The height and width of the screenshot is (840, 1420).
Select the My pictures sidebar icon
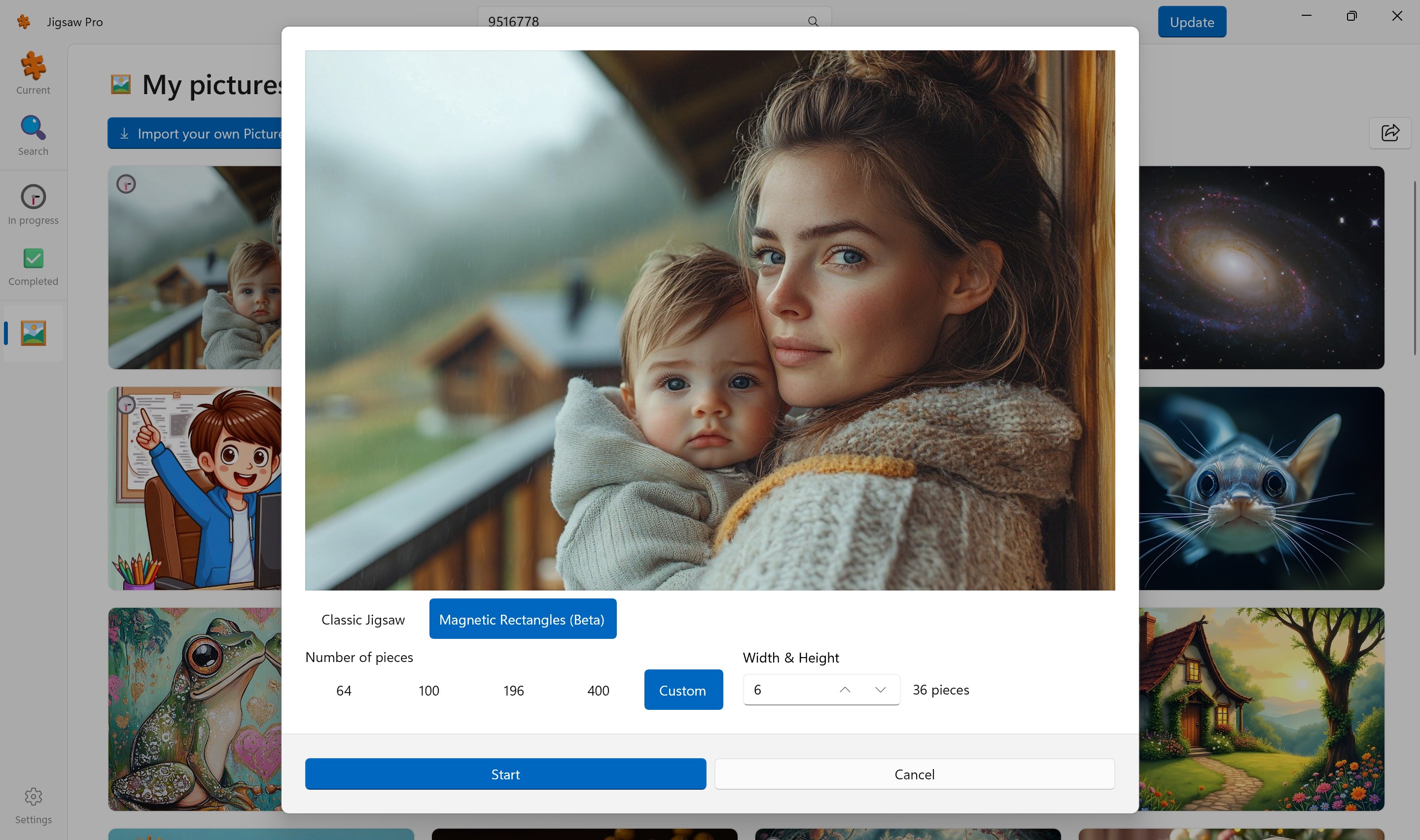coord(33,333)
